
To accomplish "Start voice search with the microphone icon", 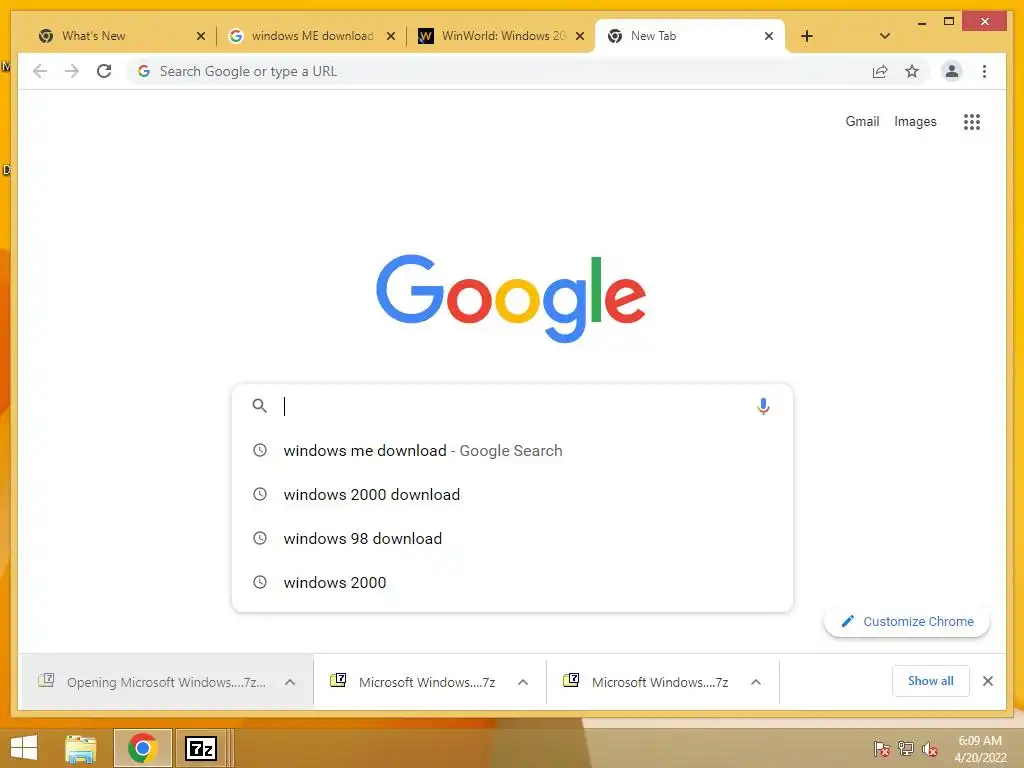I will tap(763, 406).
